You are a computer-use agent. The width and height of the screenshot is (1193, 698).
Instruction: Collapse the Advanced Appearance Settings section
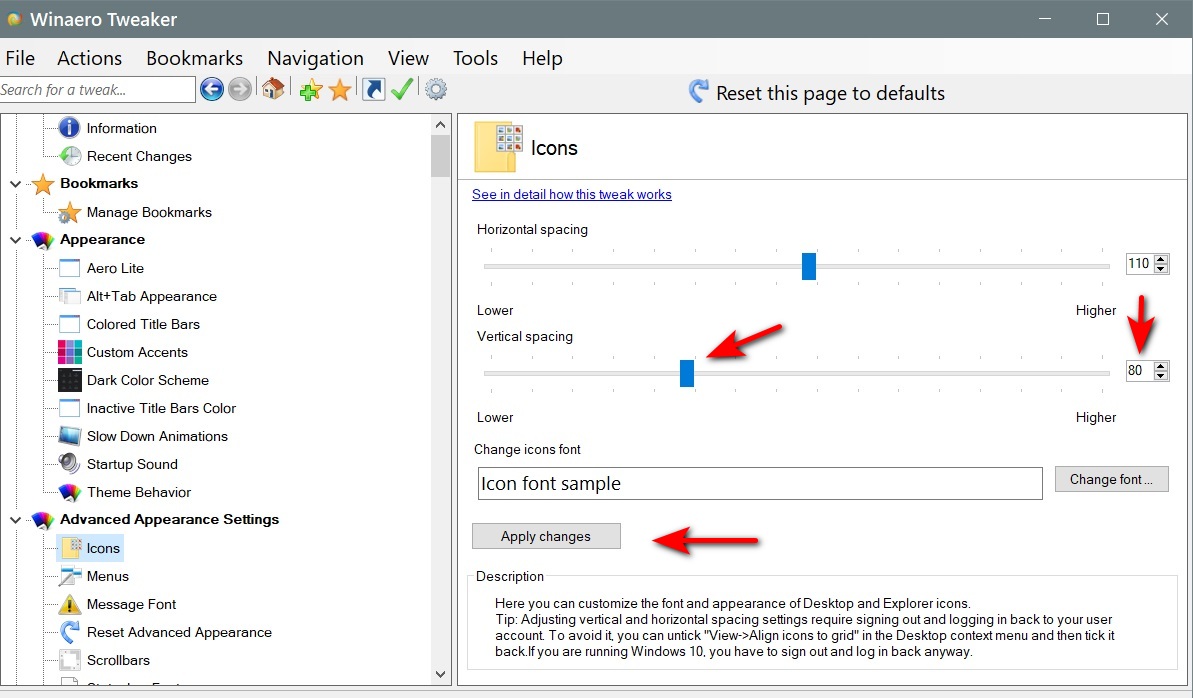click(15, 520)
